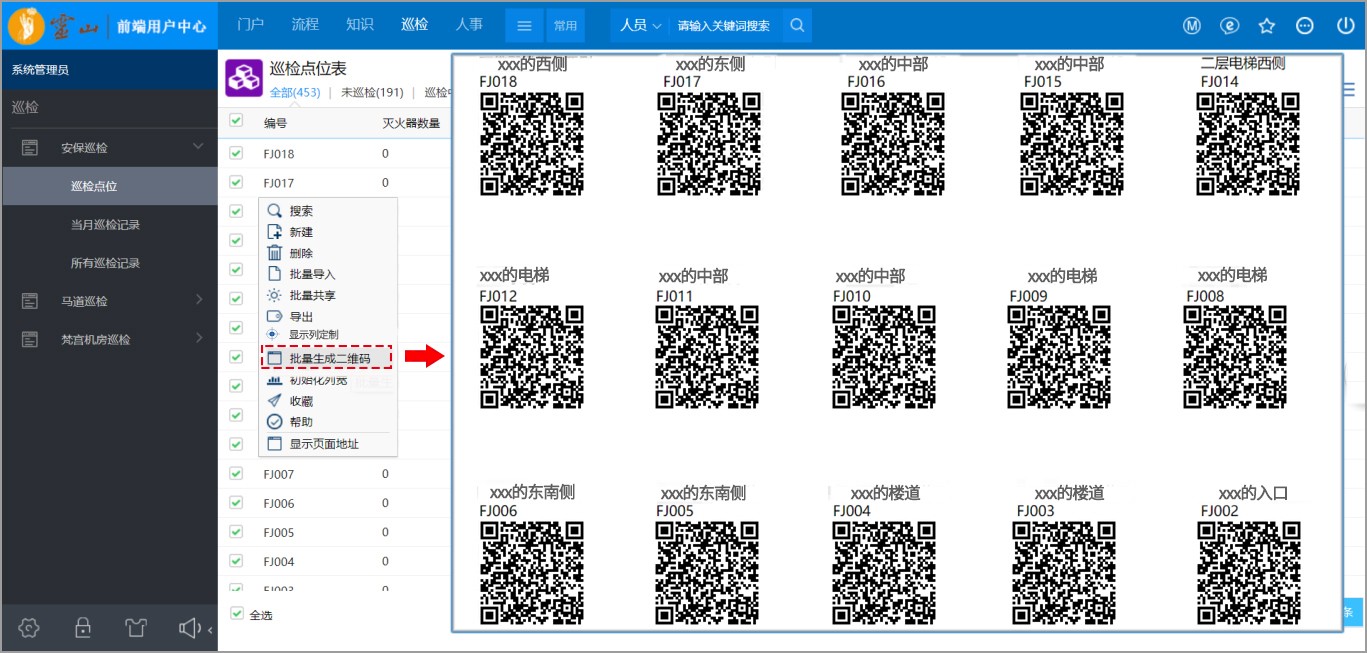This screenshot has height=653, width=1367.
Task: Click the FJ014 QR code image
Action: pyautogui.click(x=1249, y=144)
